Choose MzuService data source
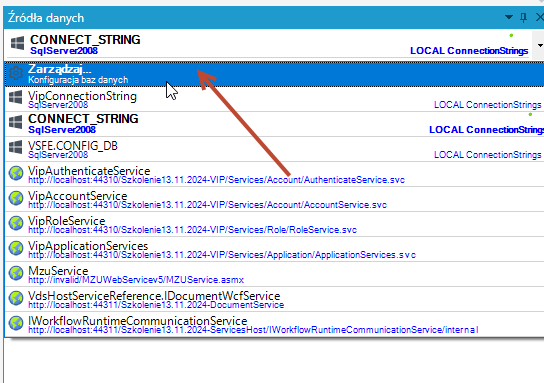 click(274, 274)
